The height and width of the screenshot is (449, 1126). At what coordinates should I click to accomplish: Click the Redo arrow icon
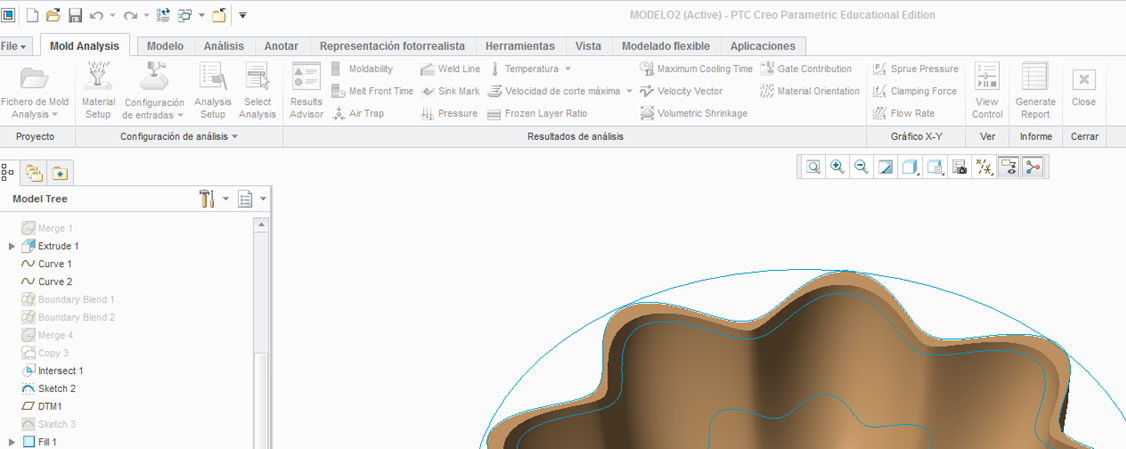click(x=130, y=14)
